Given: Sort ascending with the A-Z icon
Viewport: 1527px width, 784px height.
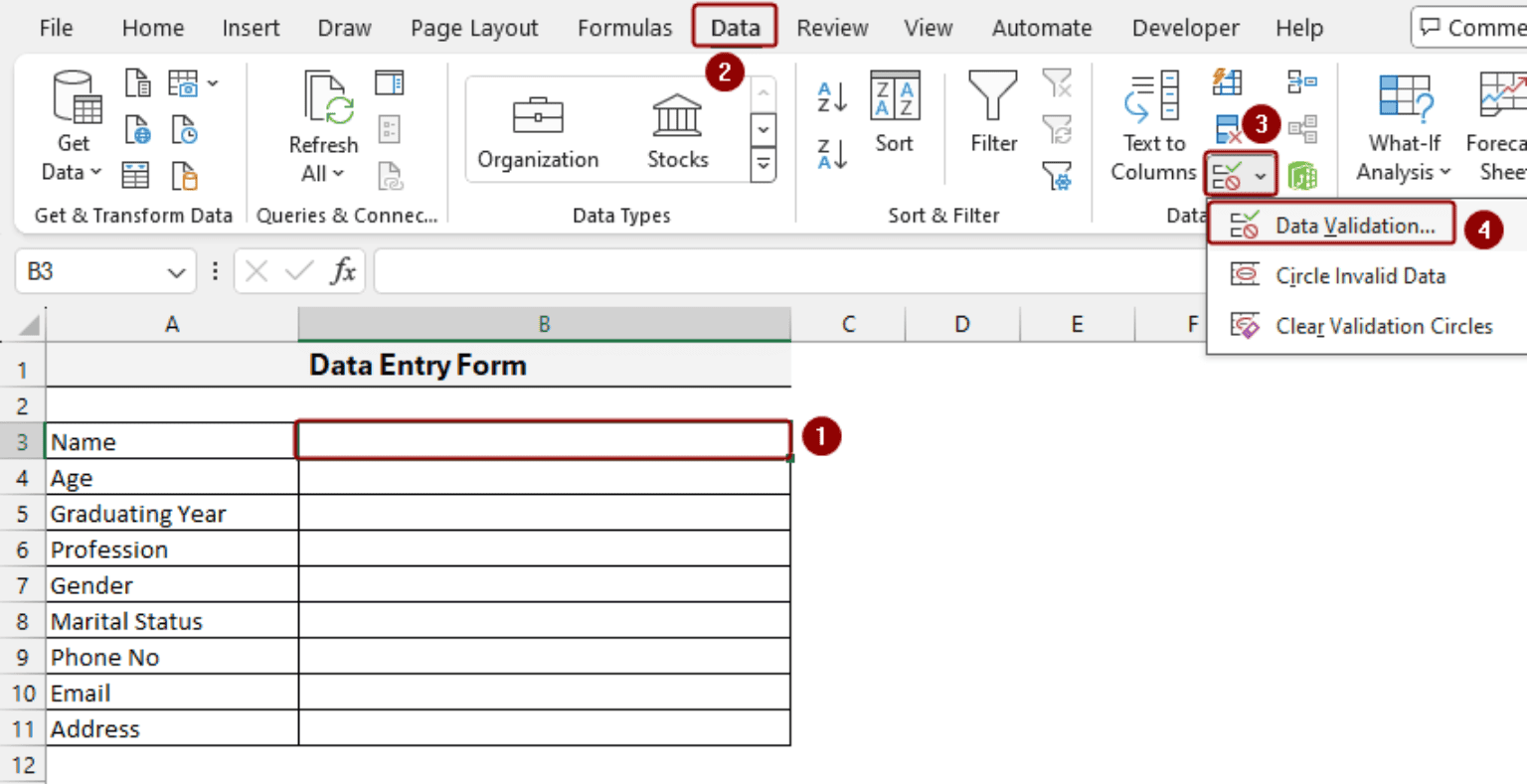Looking at the screenshot, I should 832,95.
